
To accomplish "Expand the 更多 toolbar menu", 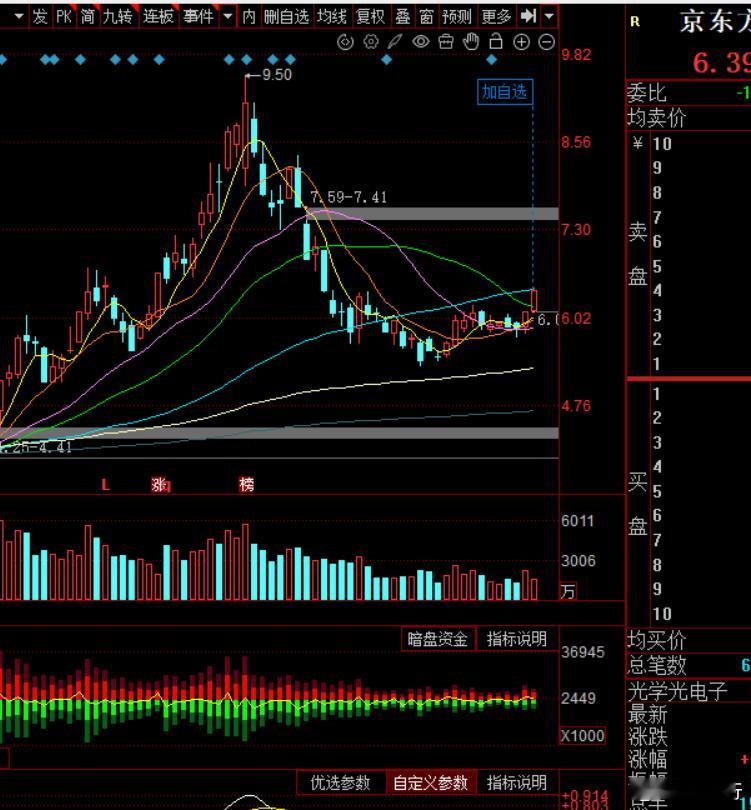I will point(496,17).
